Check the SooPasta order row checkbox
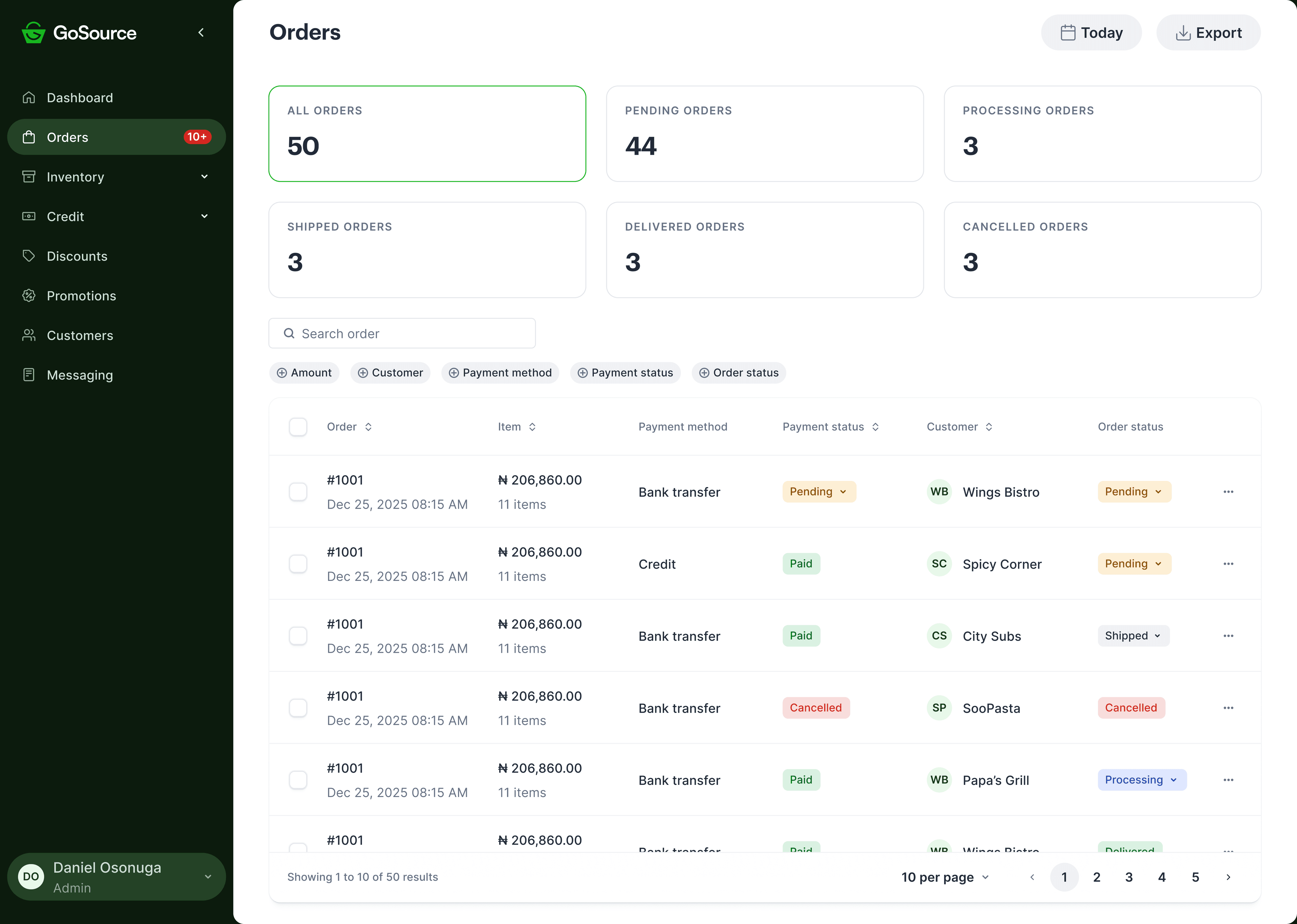 (x=298, y=708)
